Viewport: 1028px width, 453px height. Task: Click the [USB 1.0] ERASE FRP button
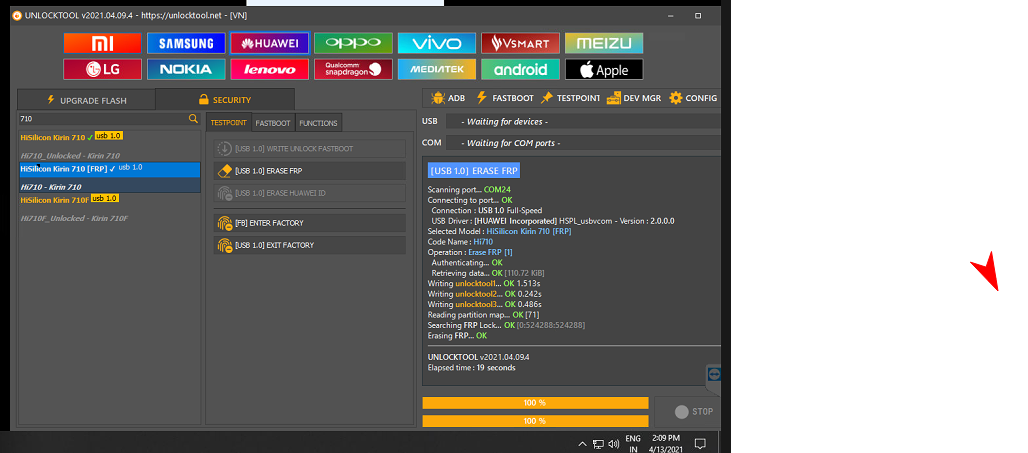point(309,171)
